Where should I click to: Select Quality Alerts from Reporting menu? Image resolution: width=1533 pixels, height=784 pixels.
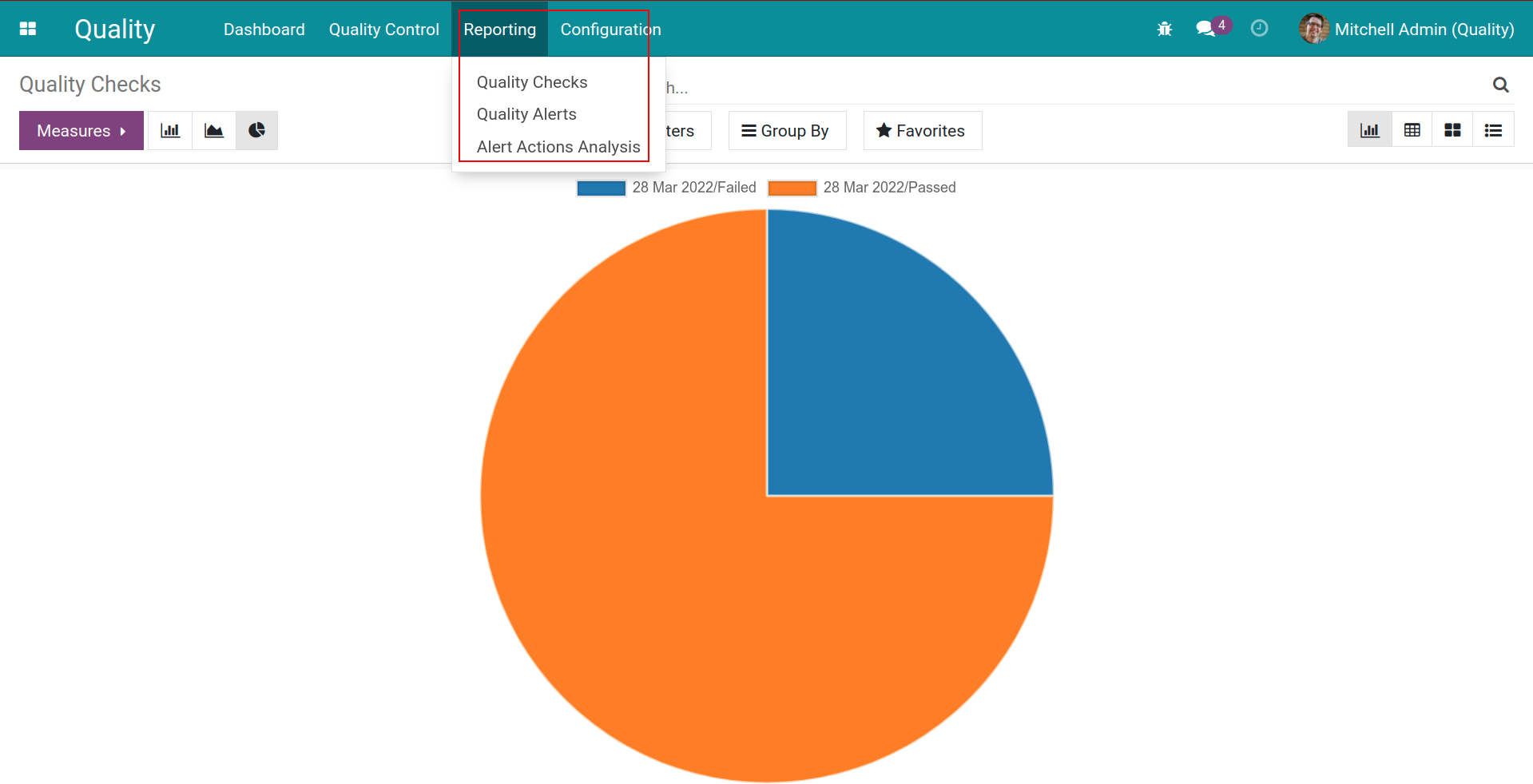pyautogui.click(x=526, y=114)
